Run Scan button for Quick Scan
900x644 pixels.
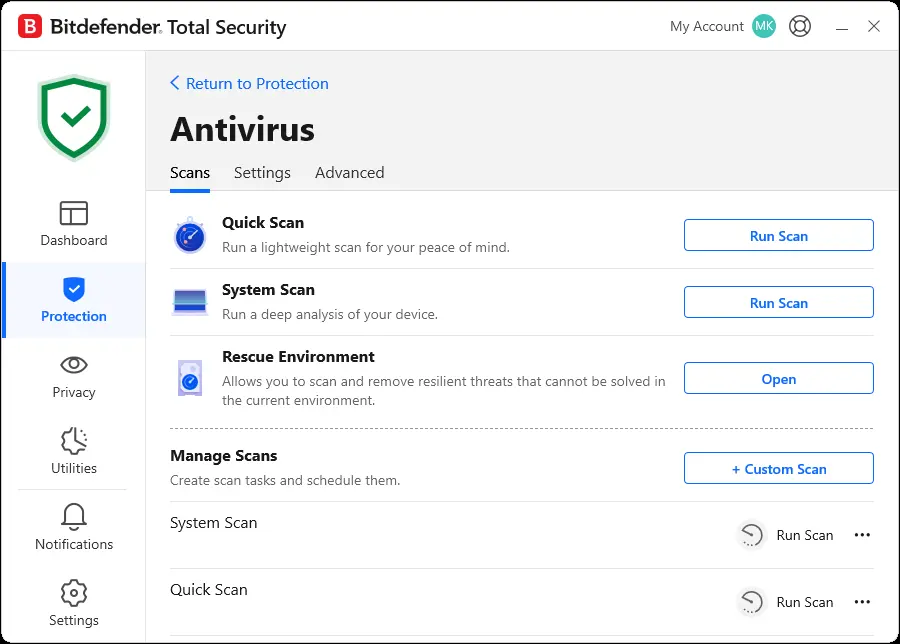(x=778, y=235)
